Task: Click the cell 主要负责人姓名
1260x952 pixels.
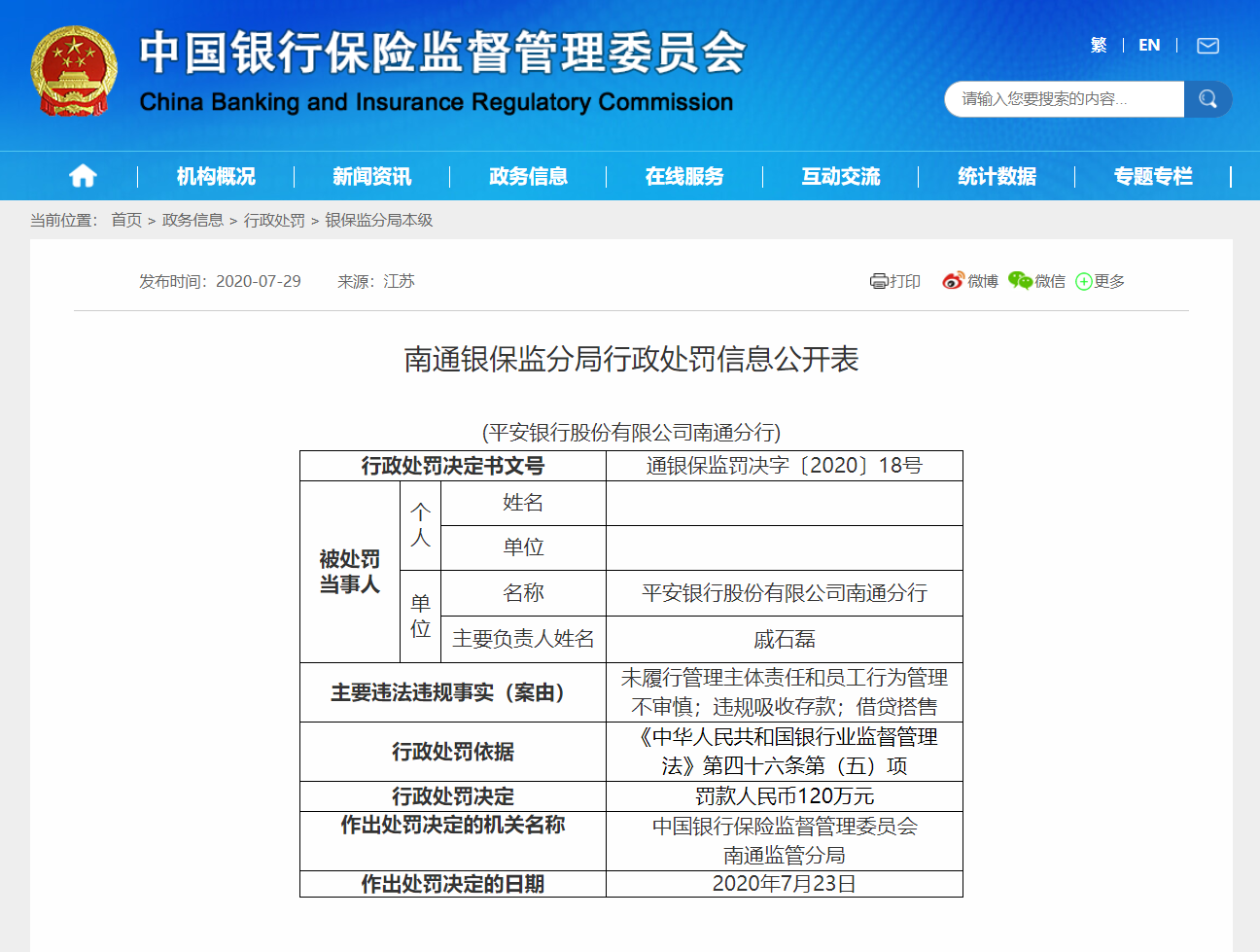Action: [523, 639]
